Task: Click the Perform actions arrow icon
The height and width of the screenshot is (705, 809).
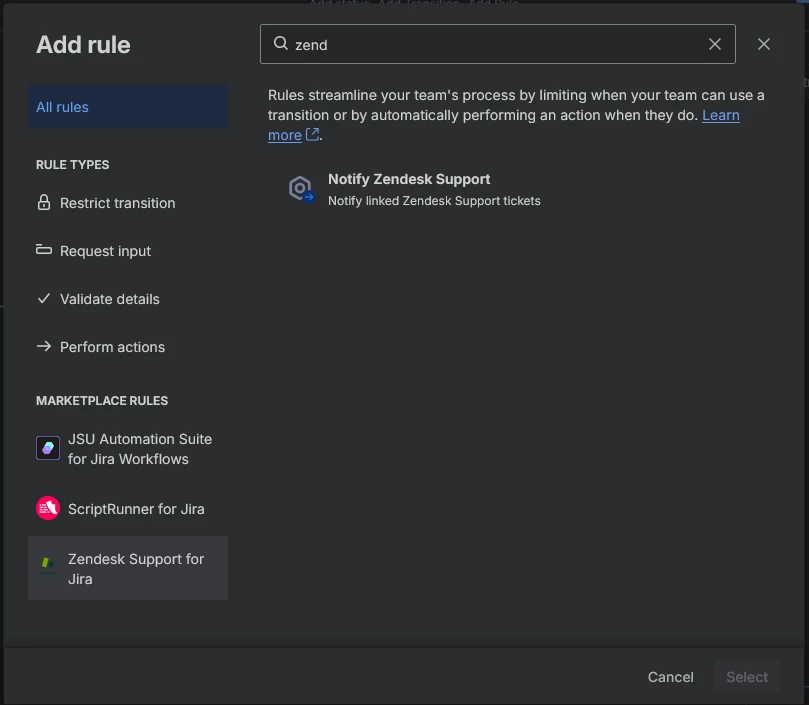Action: (44, 347)
